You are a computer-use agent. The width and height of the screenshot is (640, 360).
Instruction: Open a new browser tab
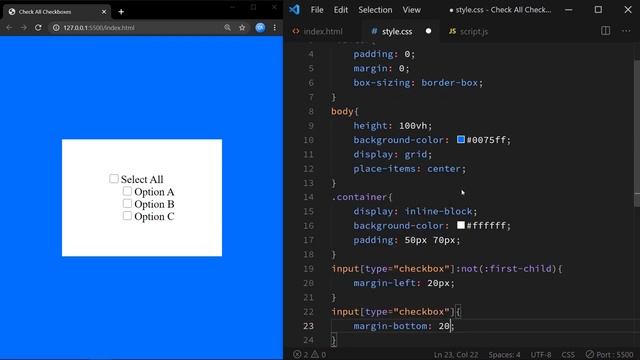(121, 12)
